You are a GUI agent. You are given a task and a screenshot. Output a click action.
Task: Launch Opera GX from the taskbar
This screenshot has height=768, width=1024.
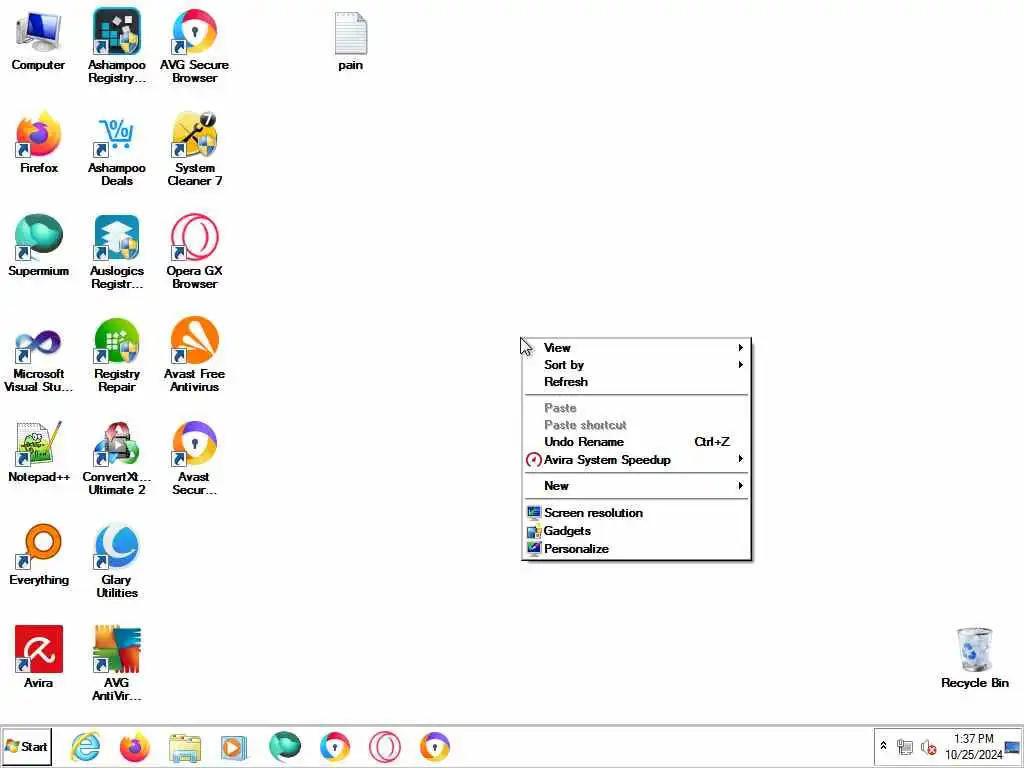click(x=385, y=747)
